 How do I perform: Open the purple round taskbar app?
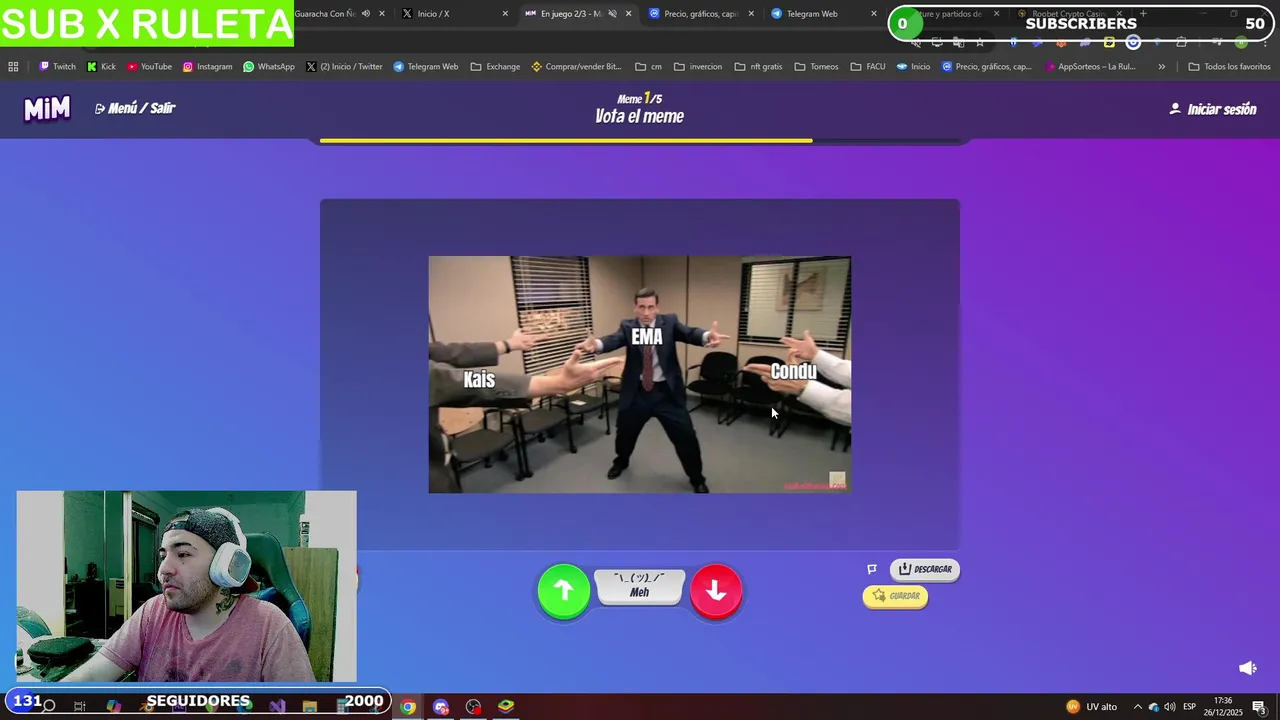click(x=441, y=707)
